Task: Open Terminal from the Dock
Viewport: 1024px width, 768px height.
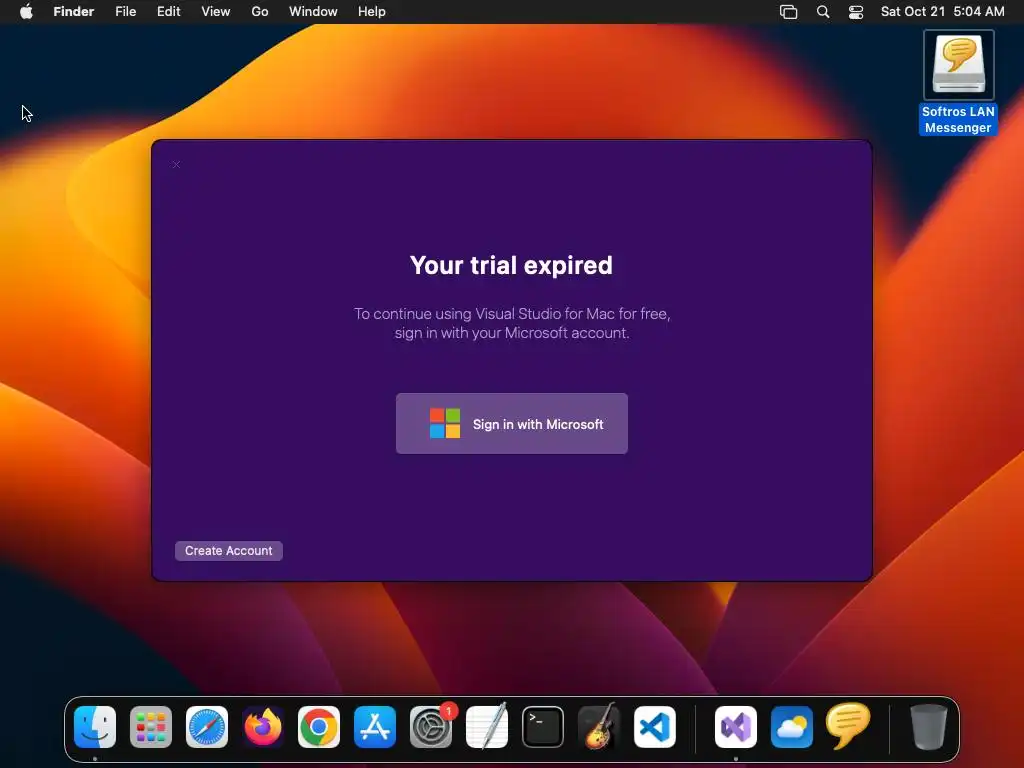Action: pyautogui.click(x=543, y=727)
